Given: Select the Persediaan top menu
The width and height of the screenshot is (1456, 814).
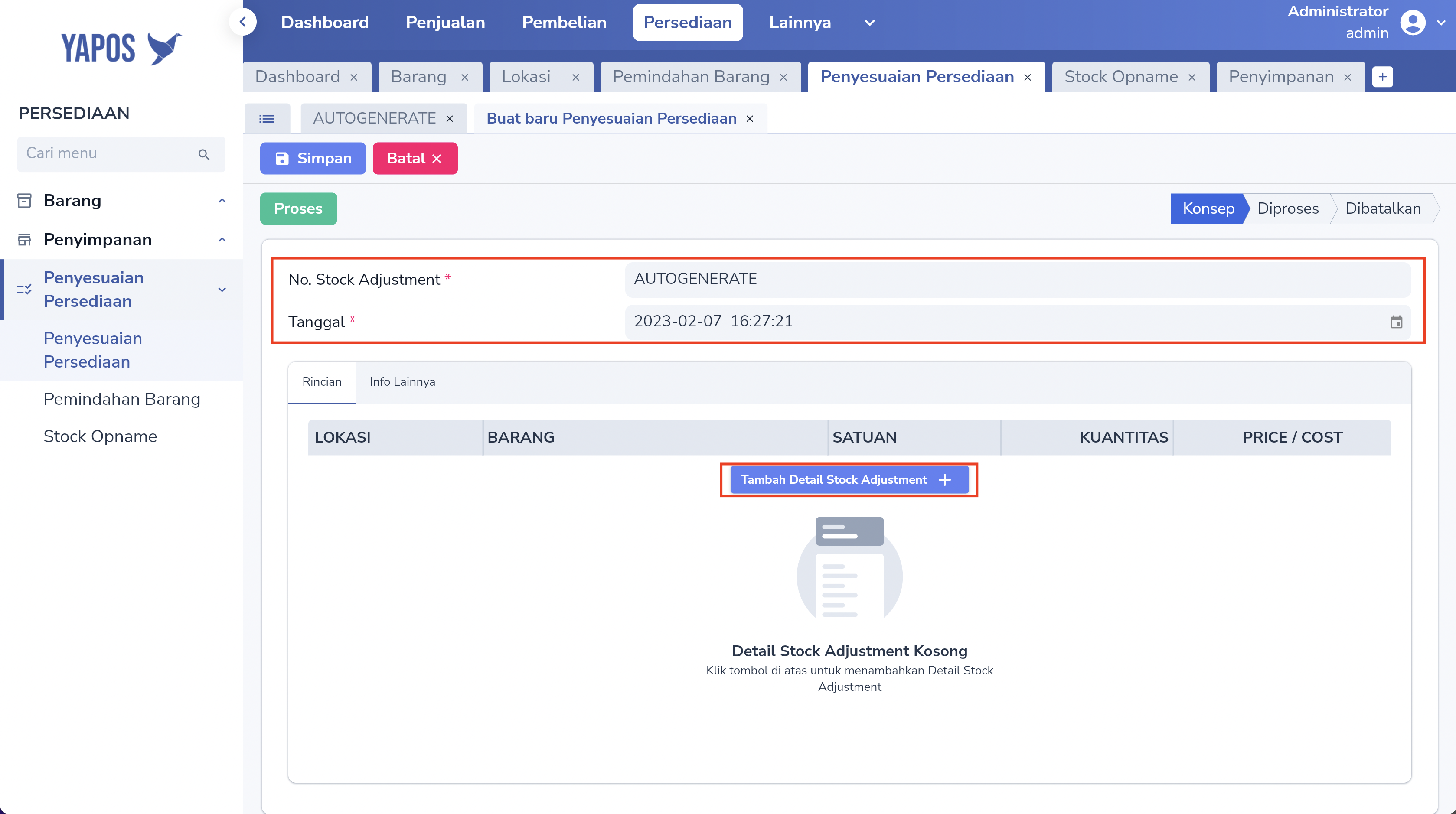Looking at the screenshot, I should (688, 23).
